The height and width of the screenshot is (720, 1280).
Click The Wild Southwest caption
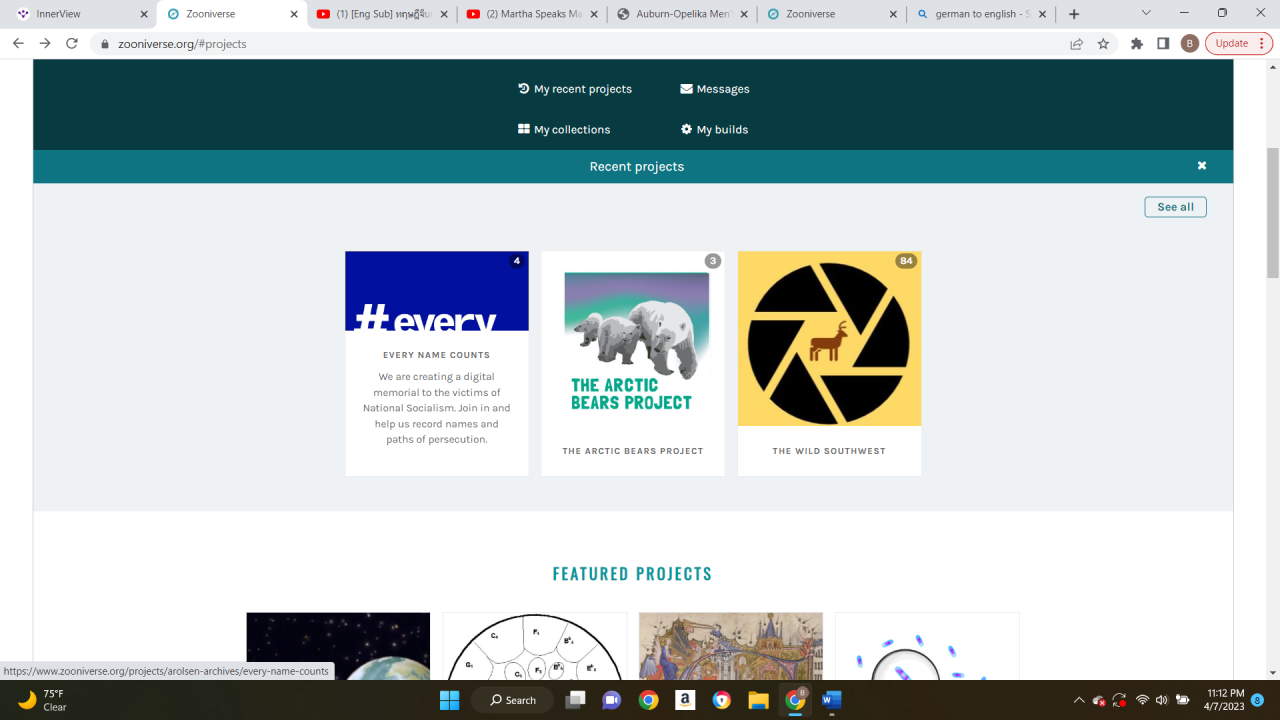click(829, 451)
